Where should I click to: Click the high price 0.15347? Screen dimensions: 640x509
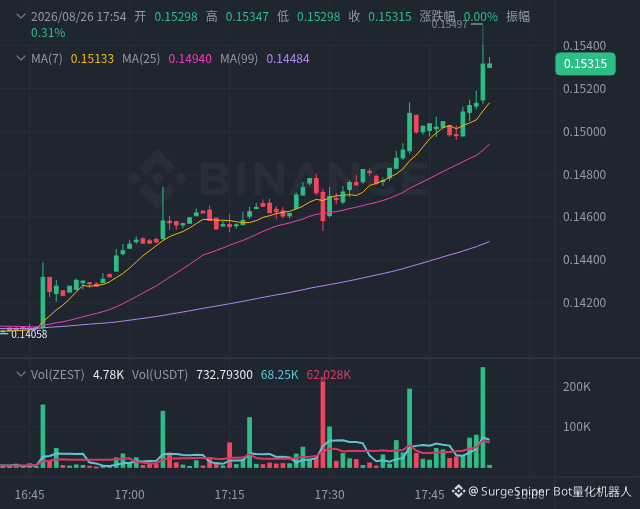pyautogui.click(x=247, y=17)
